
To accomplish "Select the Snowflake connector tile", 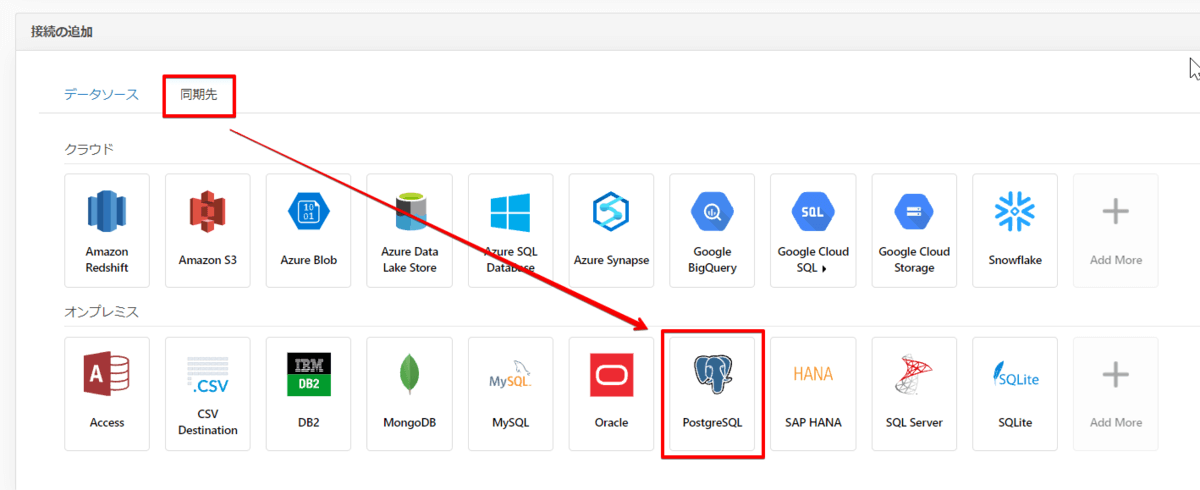I will click(1015, 231).
